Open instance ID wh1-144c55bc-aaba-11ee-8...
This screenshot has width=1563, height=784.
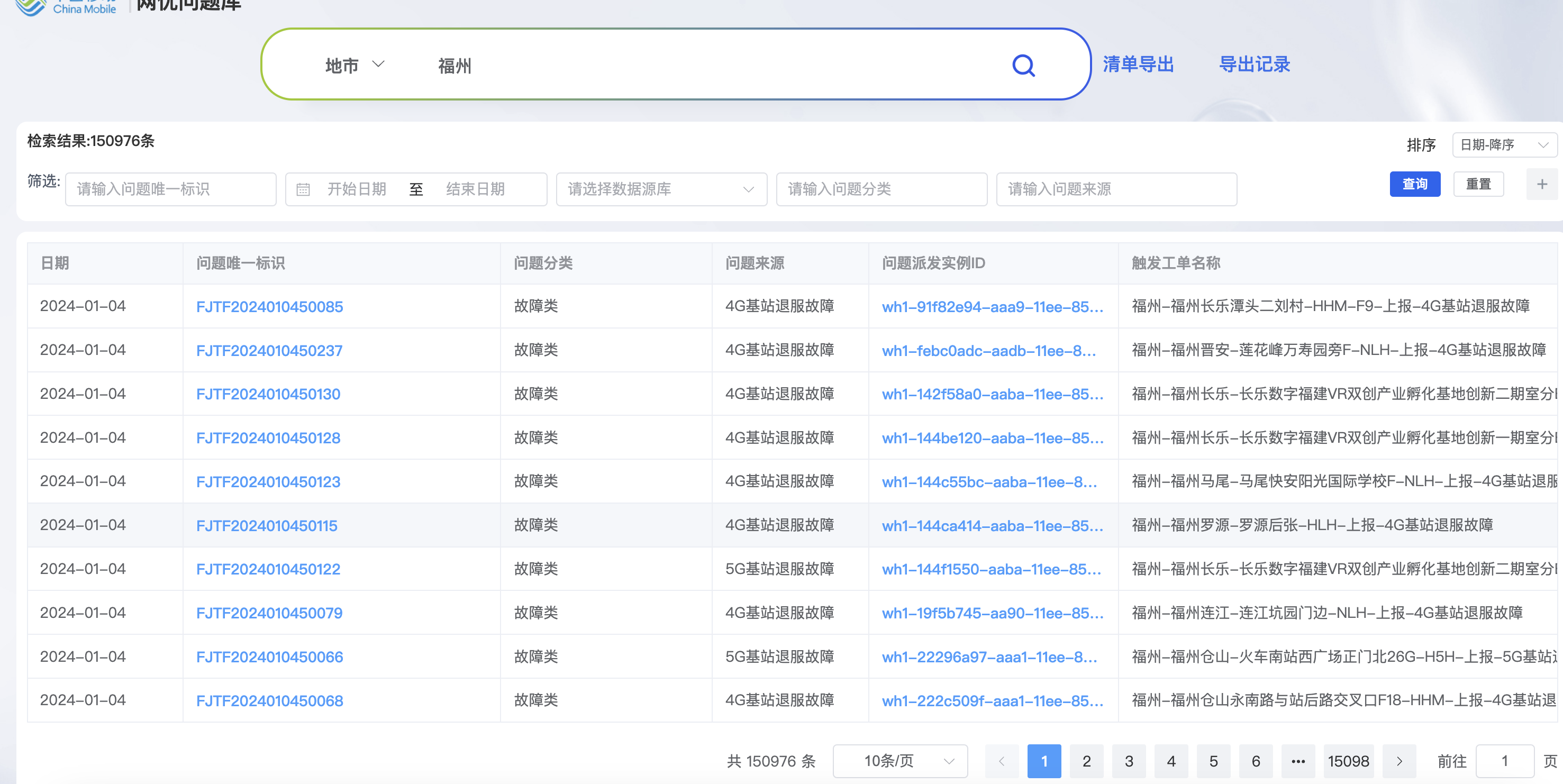coord(989,482)
